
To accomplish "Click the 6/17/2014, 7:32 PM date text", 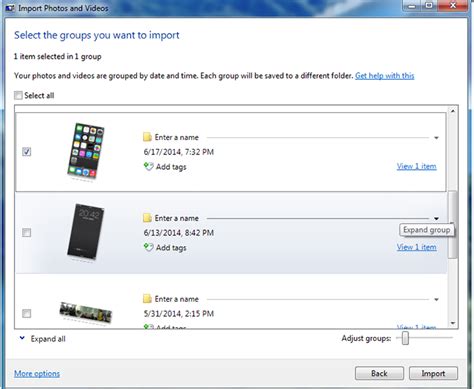I will (179, 152).
